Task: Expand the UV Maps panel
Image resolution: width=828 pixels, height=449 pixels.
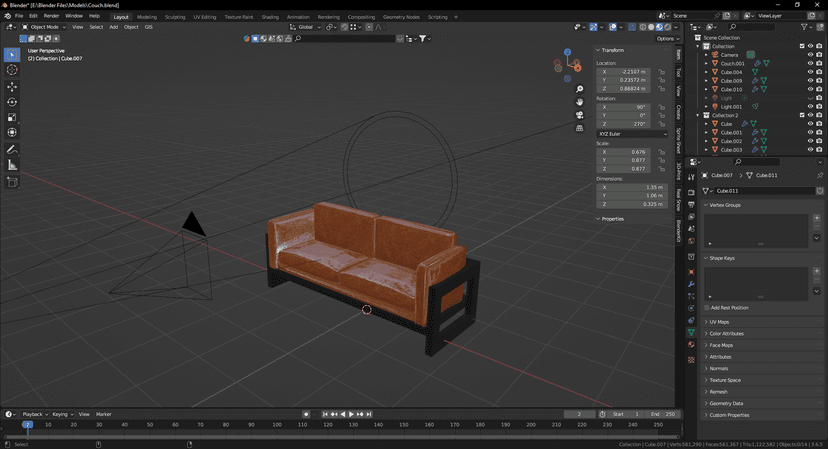Action: click(719, 322)
